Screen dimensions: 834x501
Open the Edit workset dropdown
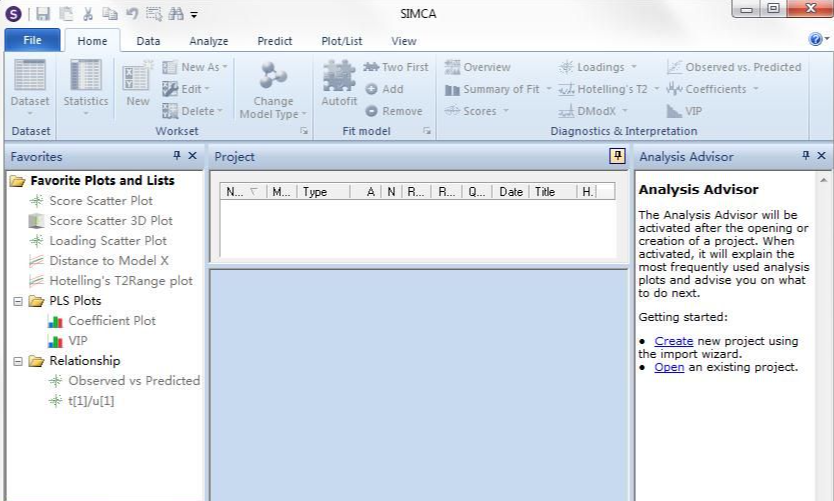point(186,89)
